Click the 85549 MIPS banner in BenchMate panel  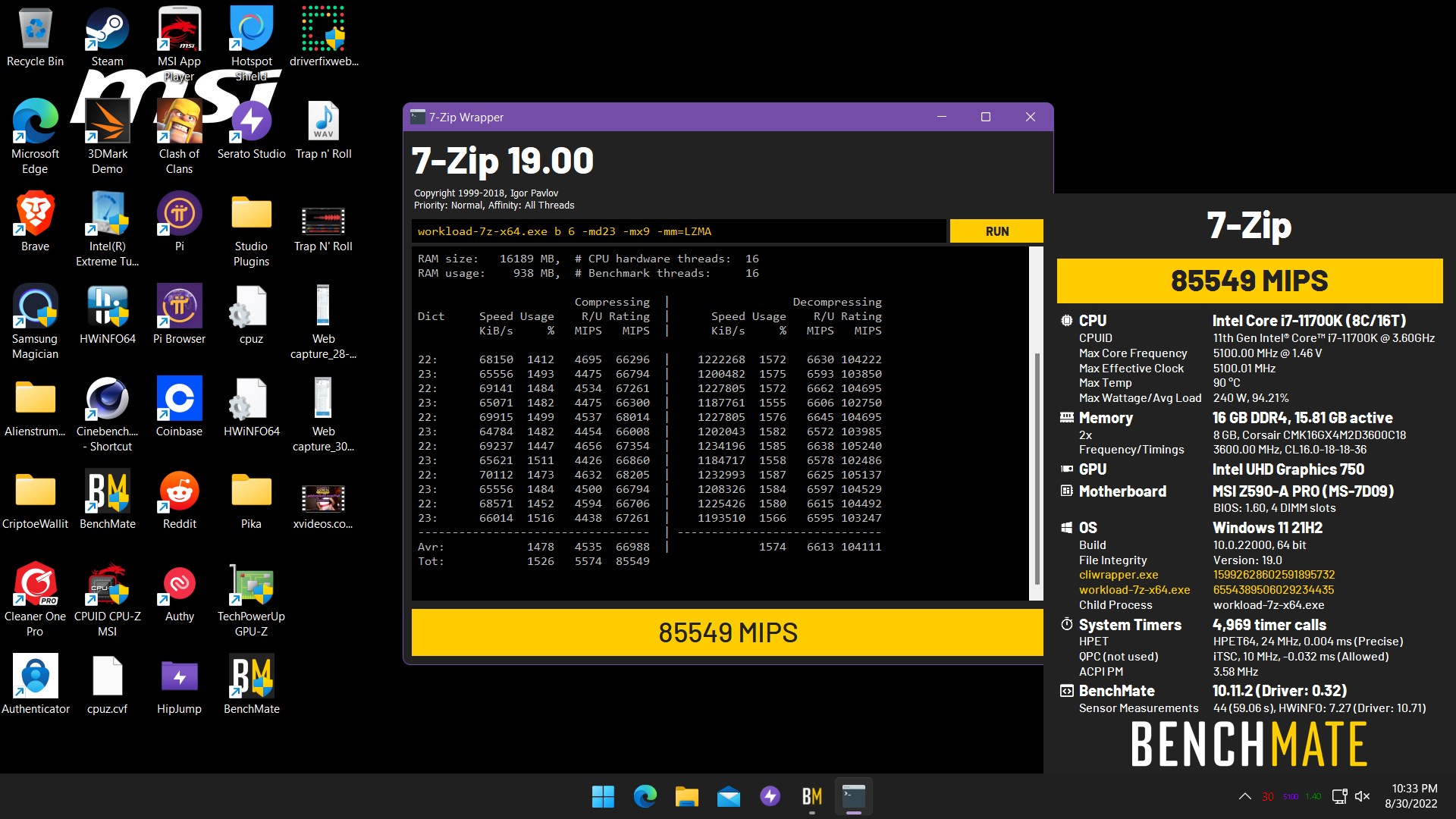coord(1250,281)
